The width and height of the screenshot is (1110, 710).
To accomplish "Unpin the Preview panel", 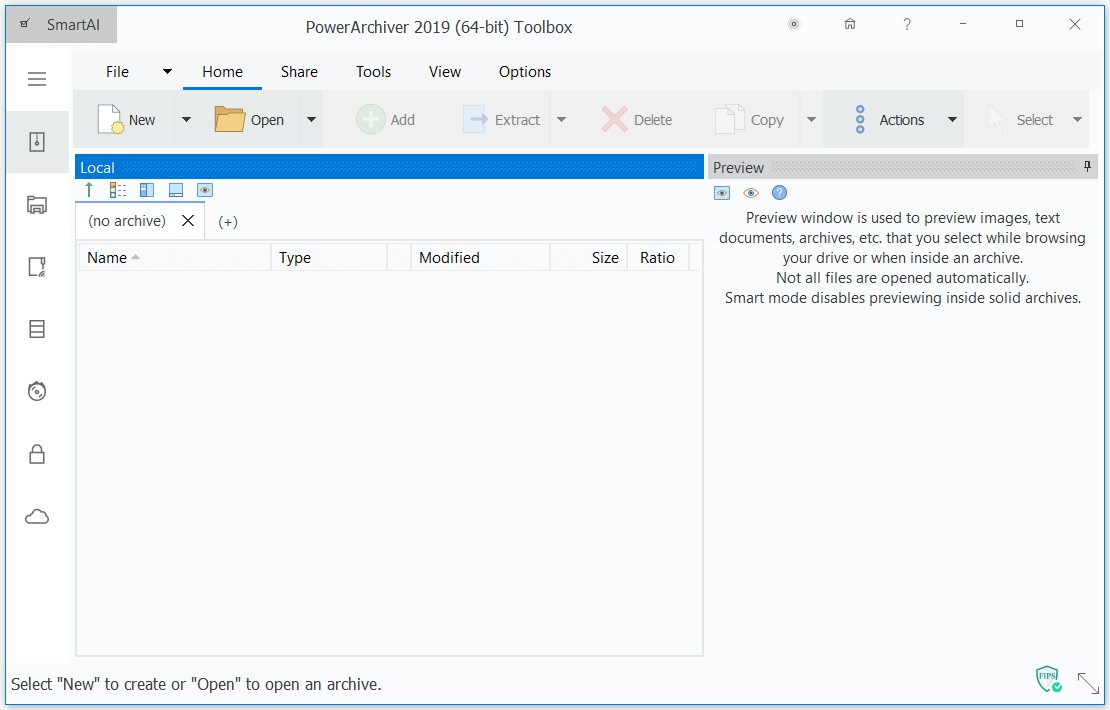I will tap(1087, 166).
